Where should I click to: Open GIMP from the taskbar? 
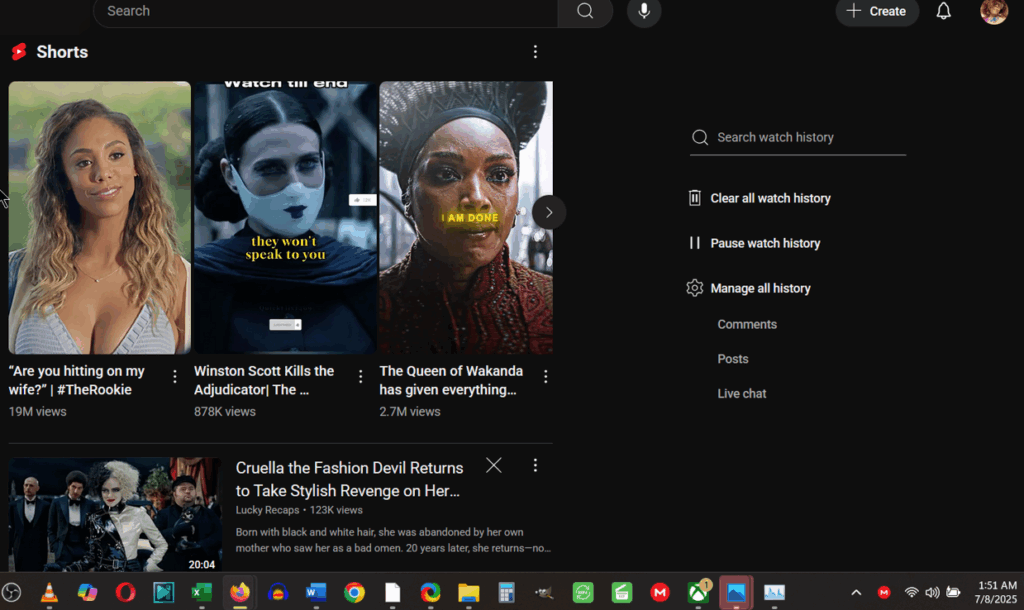click(544, 592)
